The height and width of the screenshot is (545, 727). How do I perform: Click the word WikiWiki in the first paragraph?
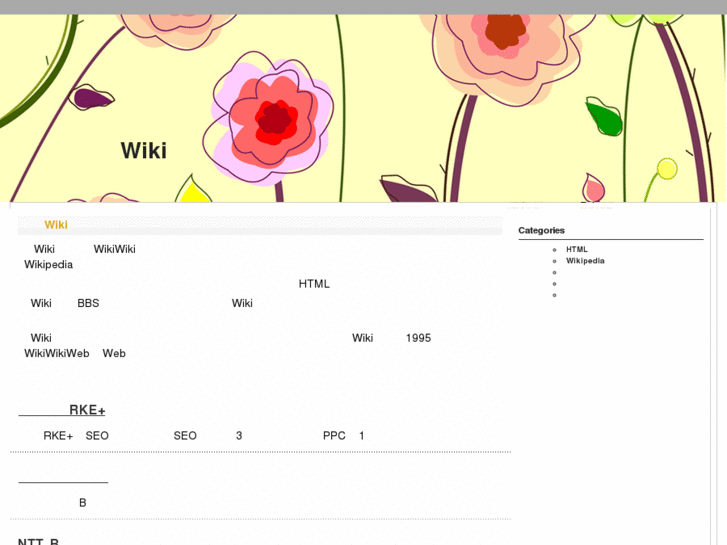pos(115,250)
